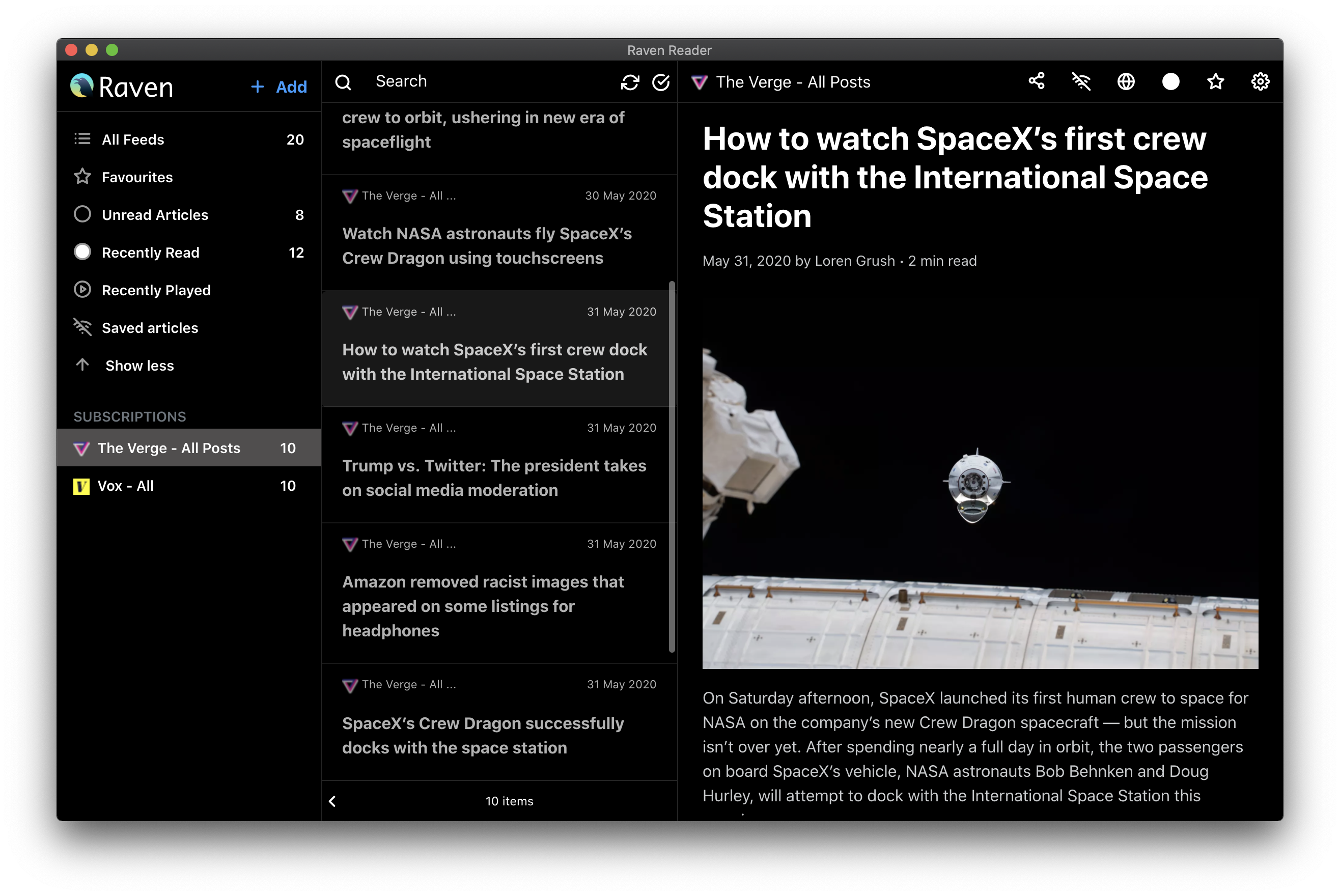The width and height of the screenshot is (1340, 896).
Task: Click the mark all as read icon
Action: point(660,82)
